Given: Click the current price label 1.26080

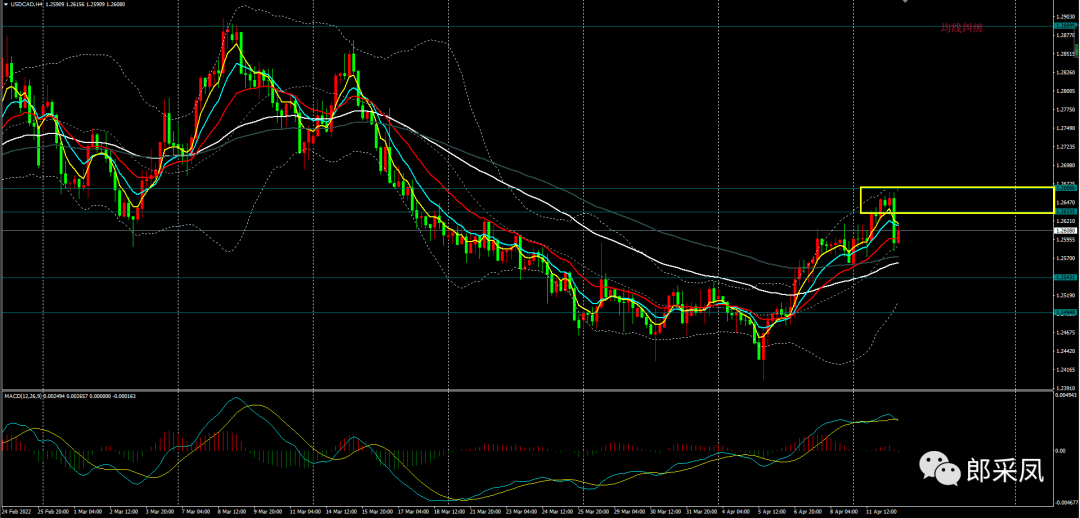Looking at the screenshot, I should (1065, 231).
